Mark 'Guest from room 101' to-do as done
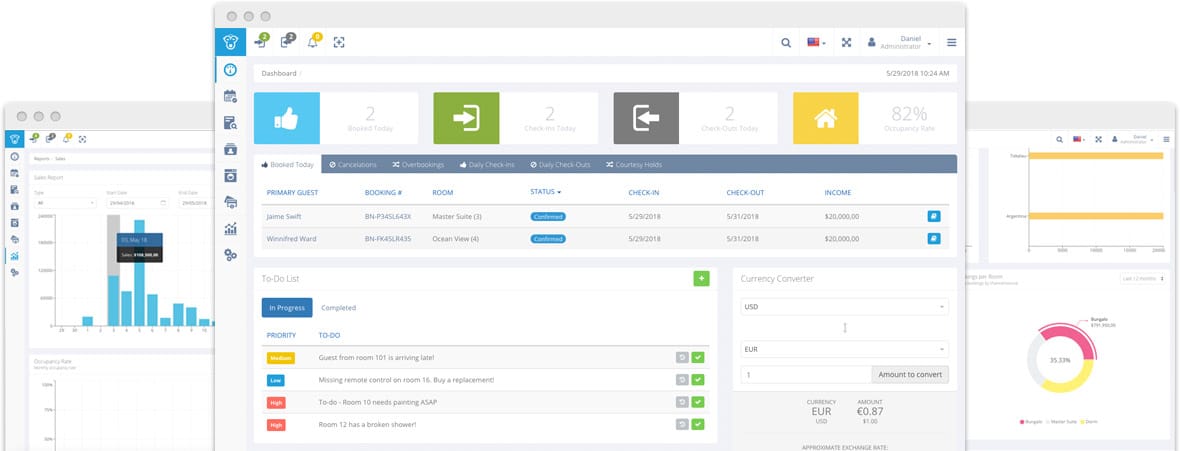The height and width of the screenshot is (451, 1180). (698, 358)
